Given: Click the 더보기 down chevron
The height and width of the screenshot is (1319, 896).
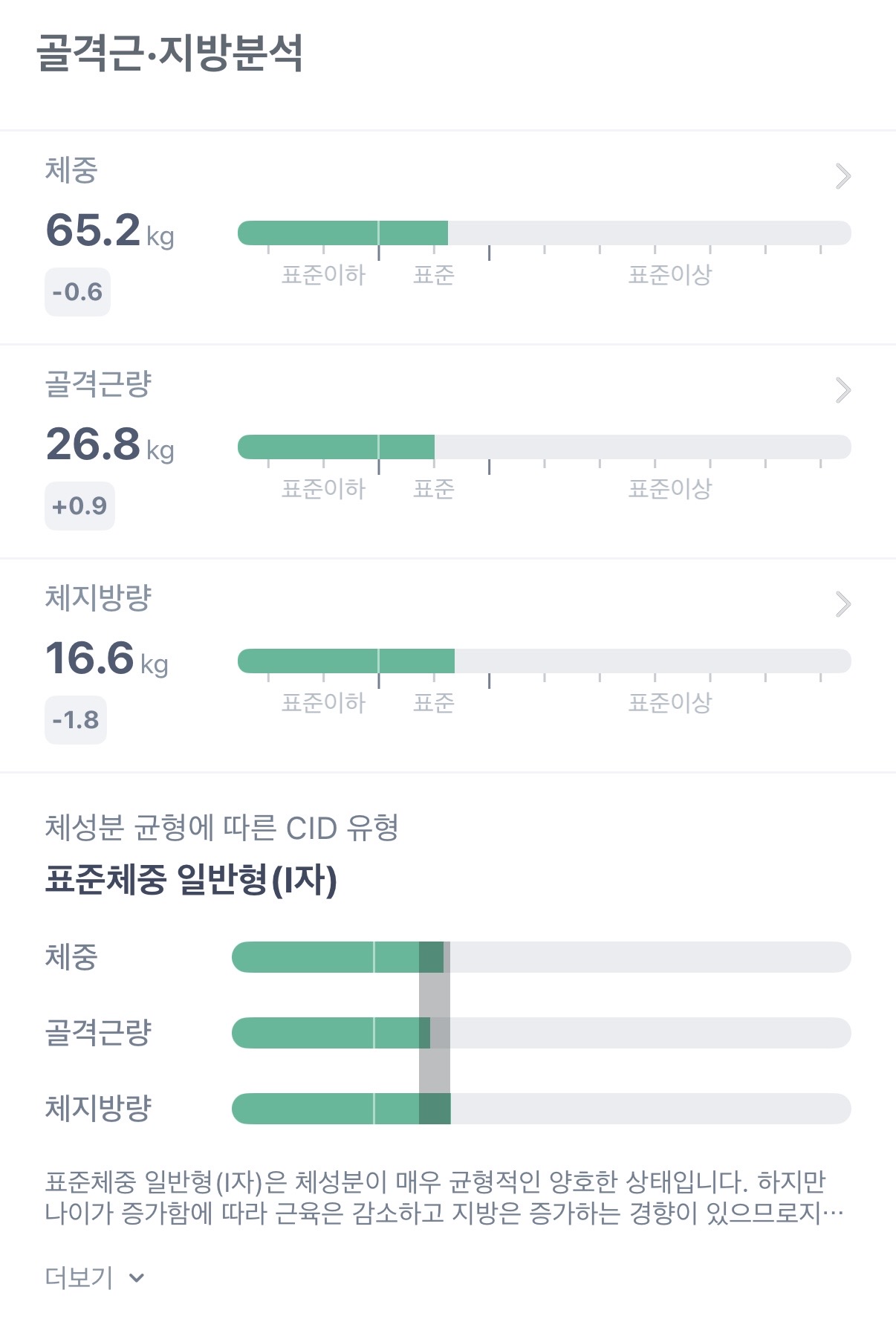Looking at the screenshot, I should [137, 1278].
